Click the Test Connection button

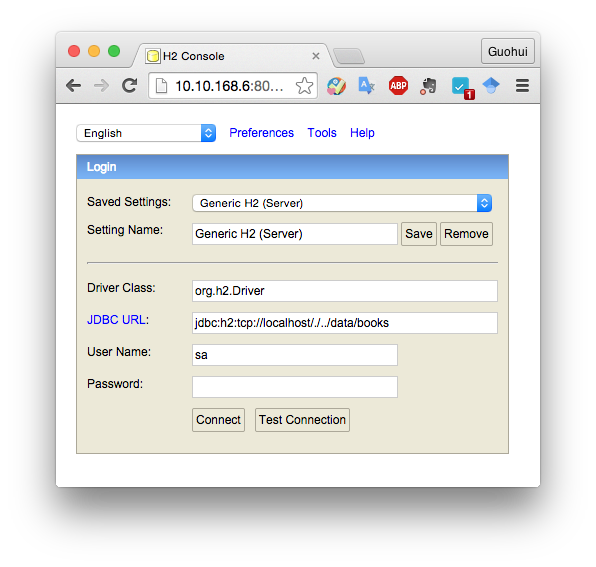(x=302, y=420)
